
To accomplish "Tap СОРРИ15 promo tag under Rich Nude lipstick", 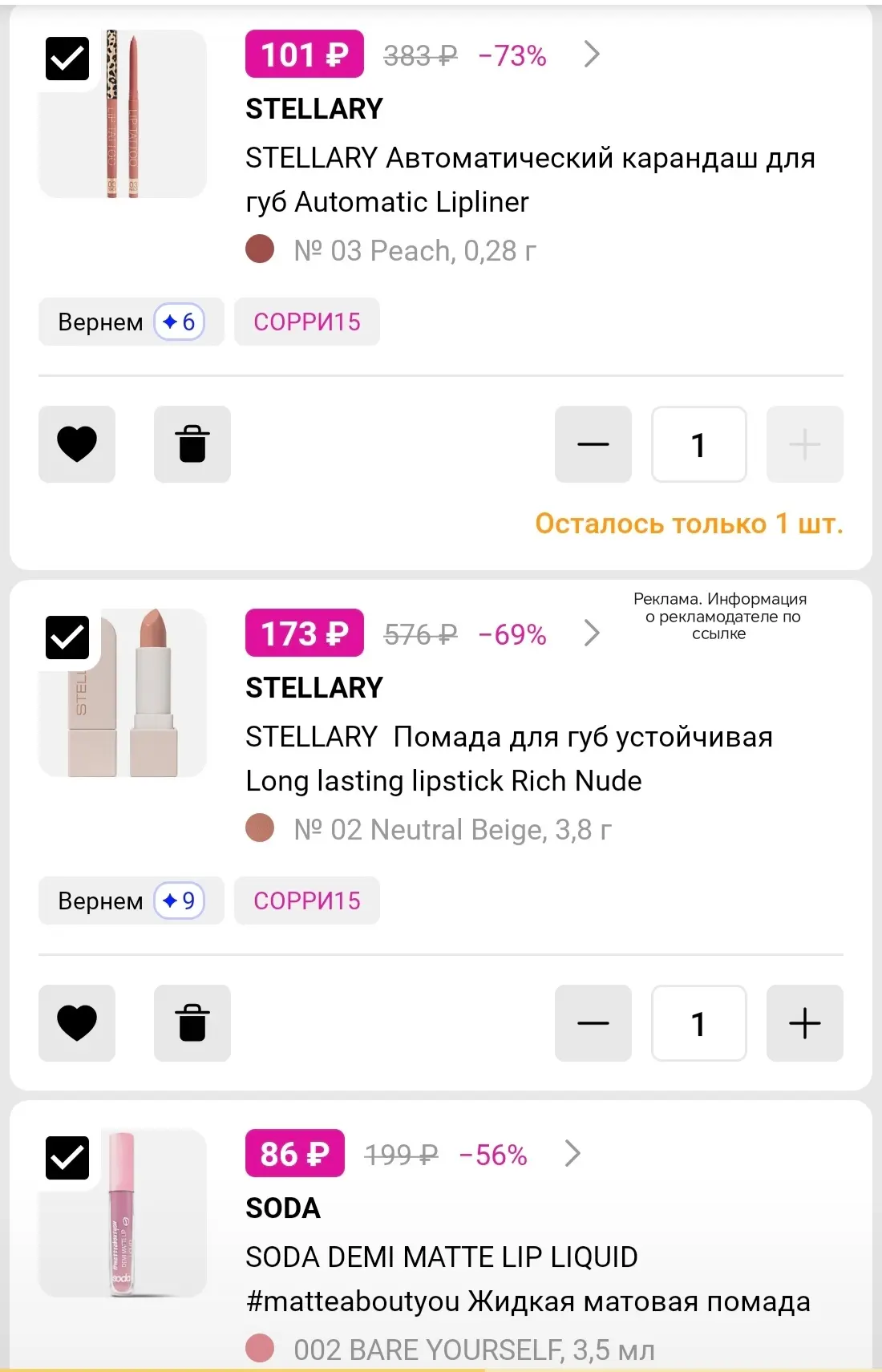I will click(x=307, y=901).
